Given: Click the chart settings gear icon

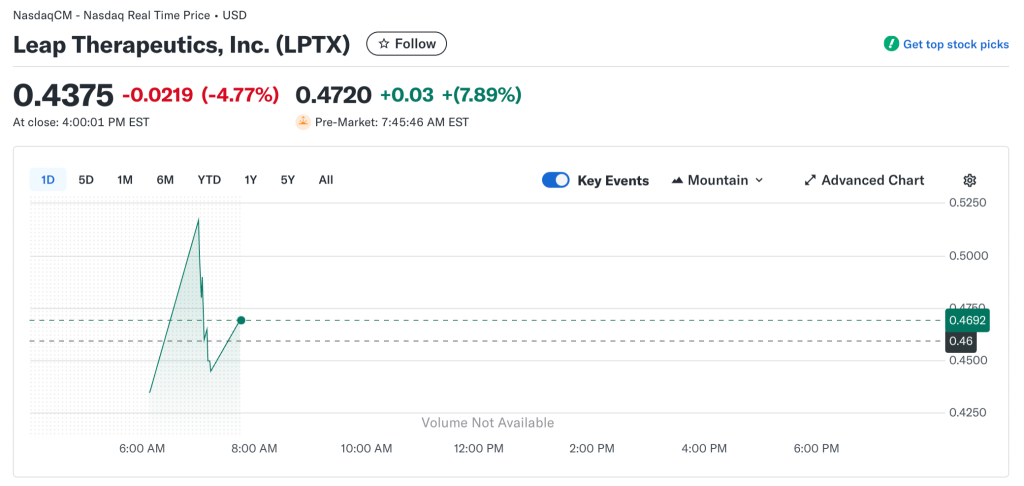Looking at the screenshot, I should tap(969, 180).
